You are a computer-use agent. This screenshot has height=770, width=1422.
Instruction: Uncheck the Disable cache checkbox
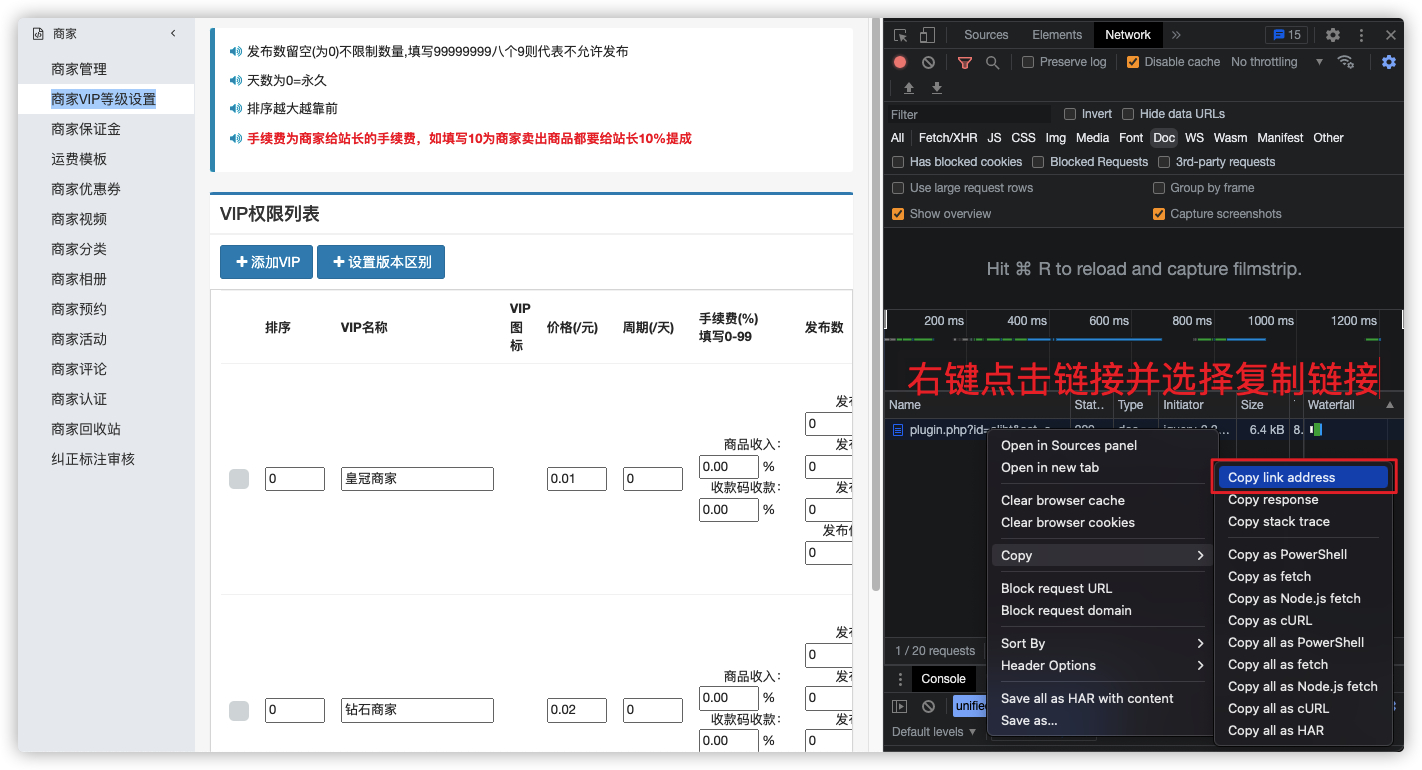1133,62
